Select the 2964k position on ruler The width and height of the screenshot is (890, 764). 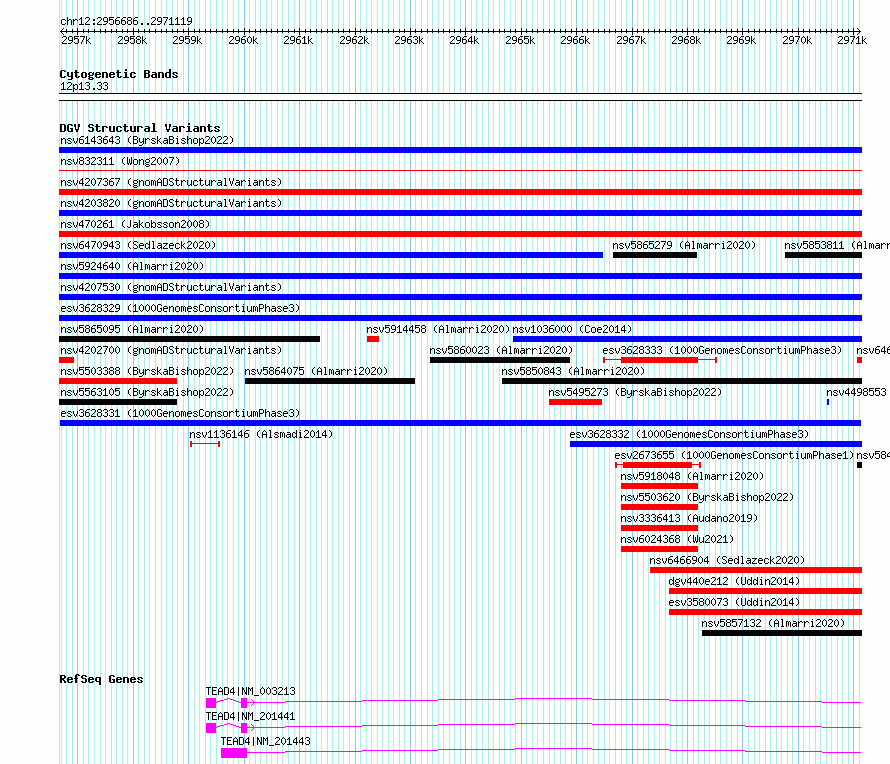464,40
